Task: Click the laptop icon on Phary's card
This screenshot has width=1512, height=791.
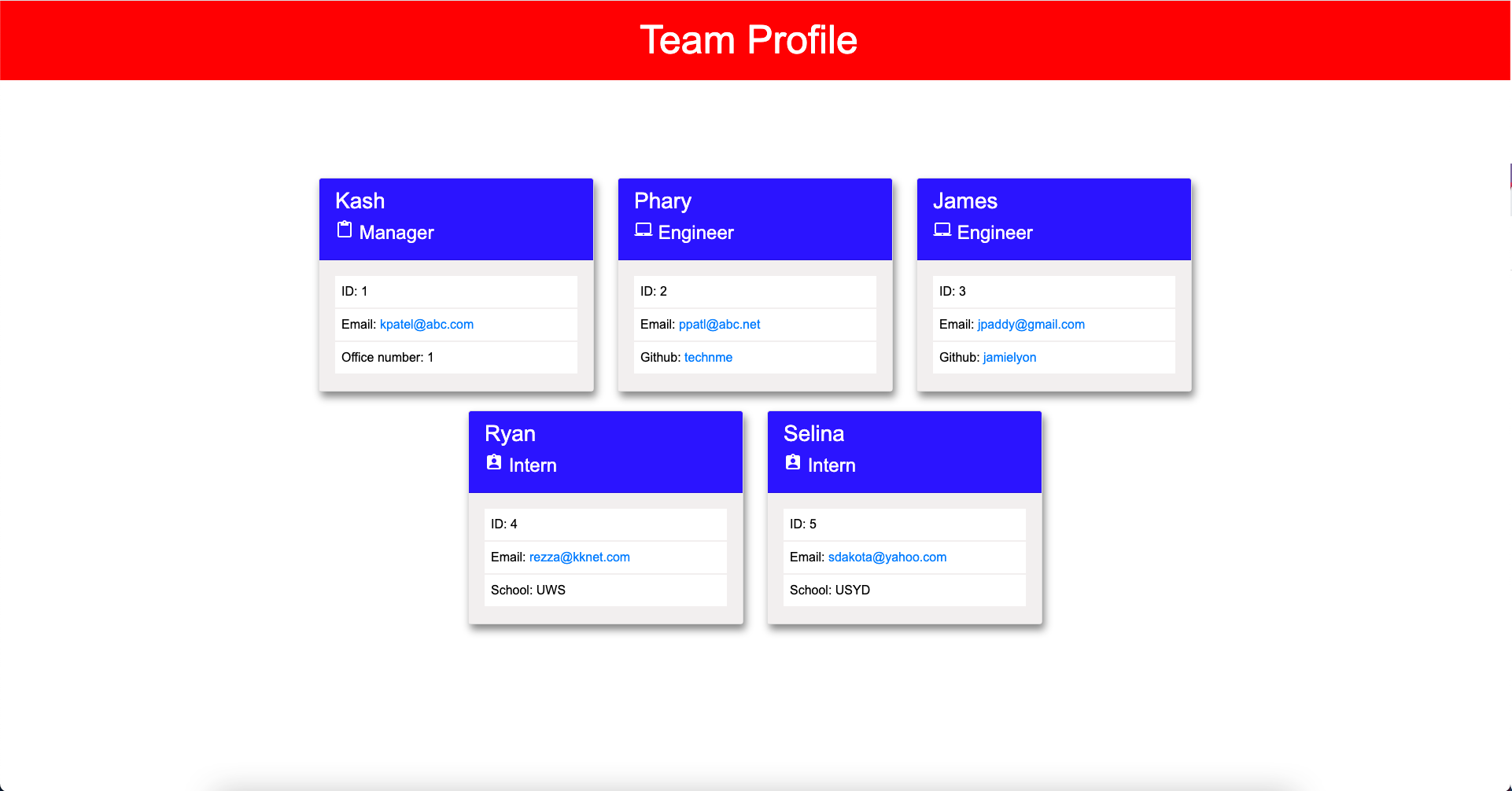Action: point(643,229)
